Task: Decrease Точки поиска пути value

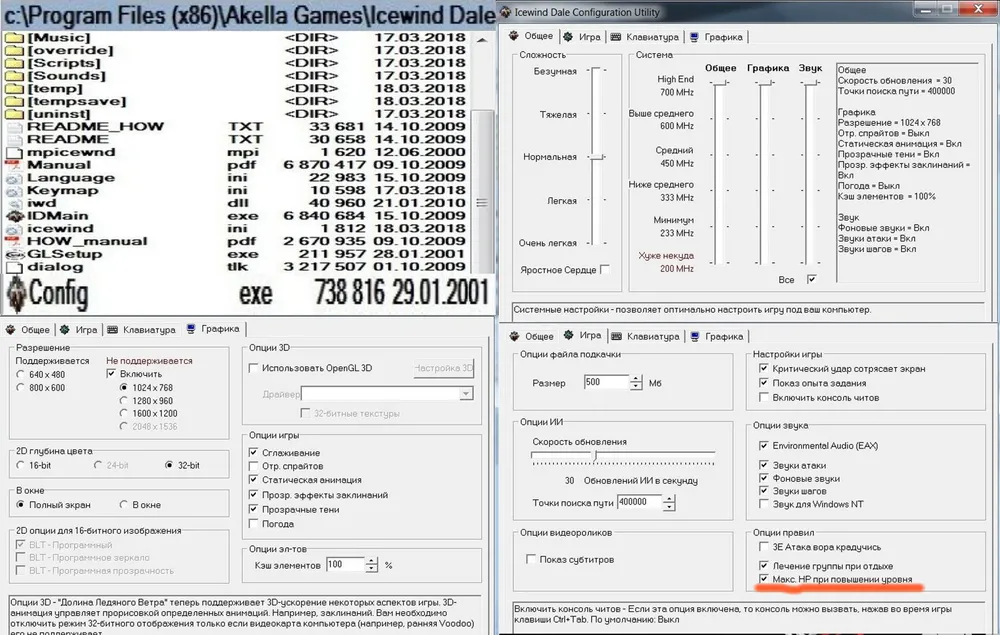Action: 669,506
